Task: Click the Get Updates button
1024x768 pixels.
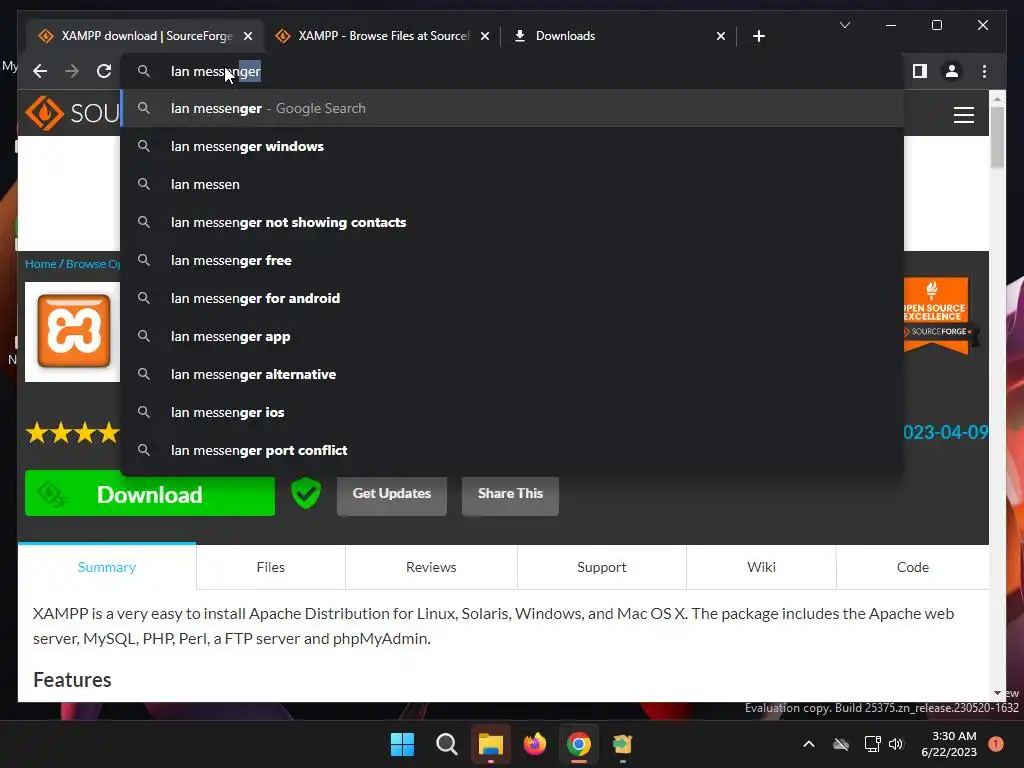Action: click(x=392, y=494)
